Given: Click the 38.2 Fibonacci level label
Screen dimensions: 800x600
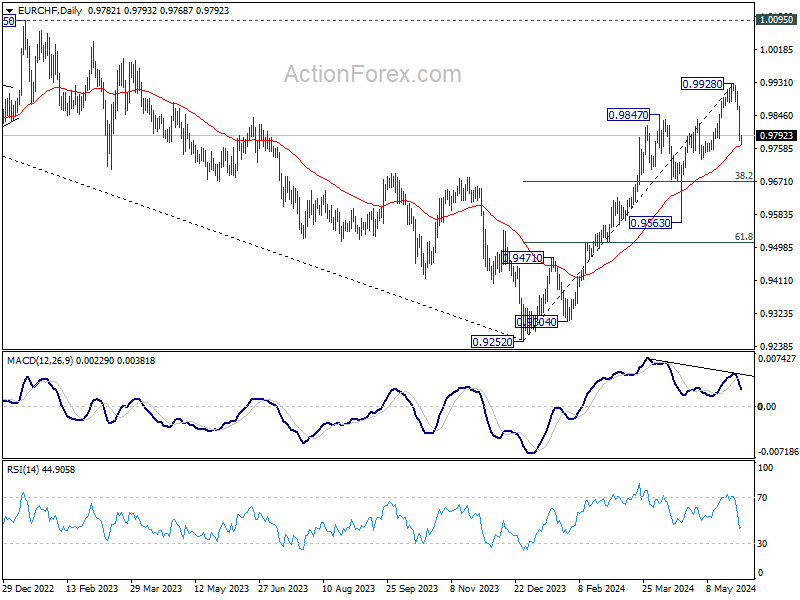Looking at the screenshot, I should pyautogui.click(x=743, y=176).
